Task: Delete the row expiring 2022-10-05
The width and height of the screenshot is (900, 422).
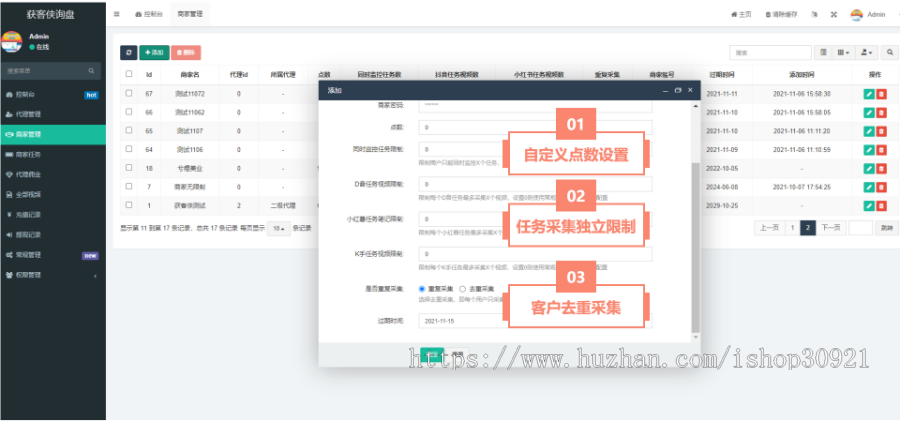Action: (x=881, y=168)
